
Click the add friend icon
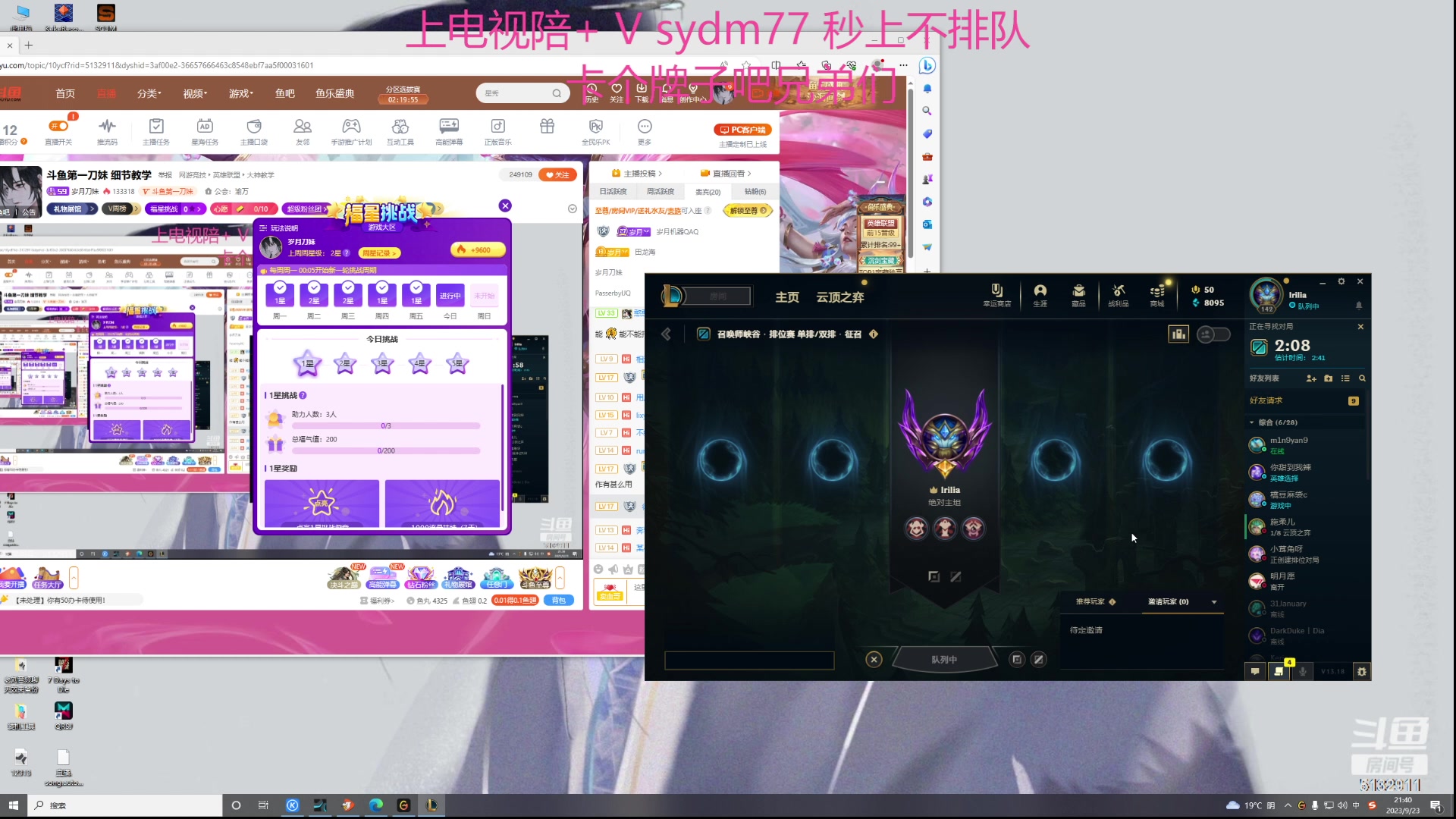1310,378
